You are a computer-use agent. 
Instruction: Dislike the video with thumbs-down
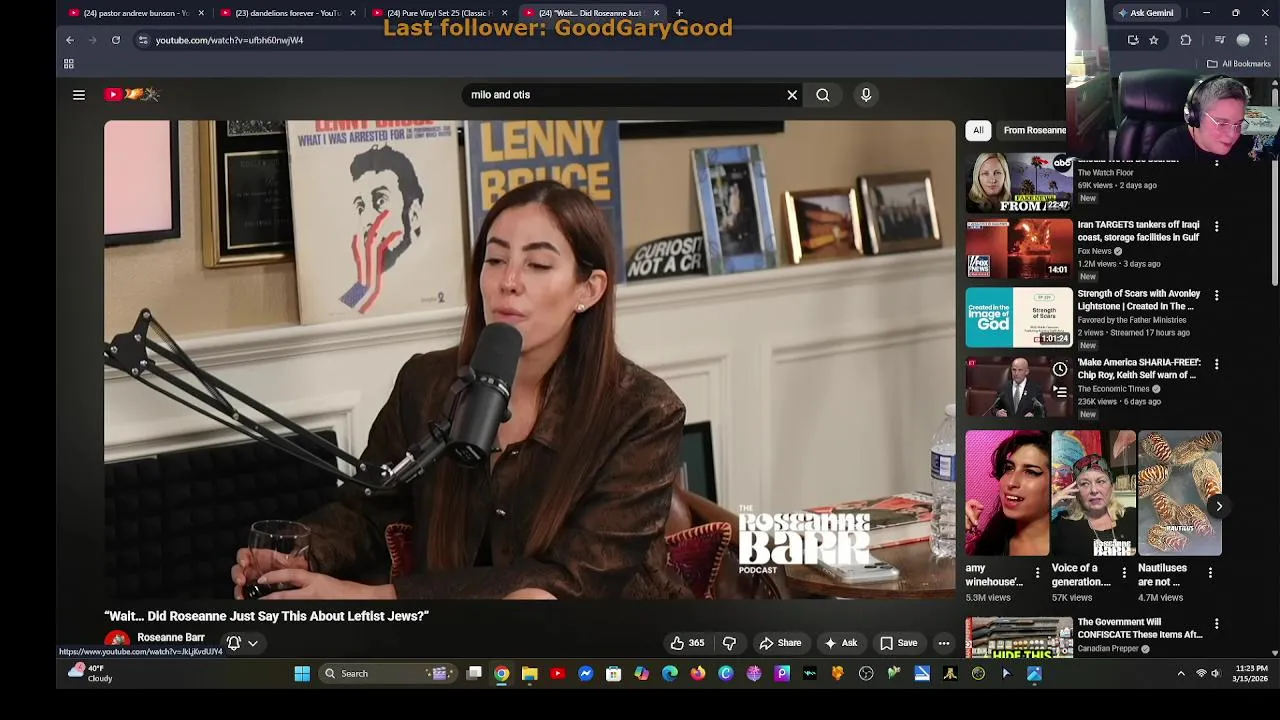pos(729,643)
